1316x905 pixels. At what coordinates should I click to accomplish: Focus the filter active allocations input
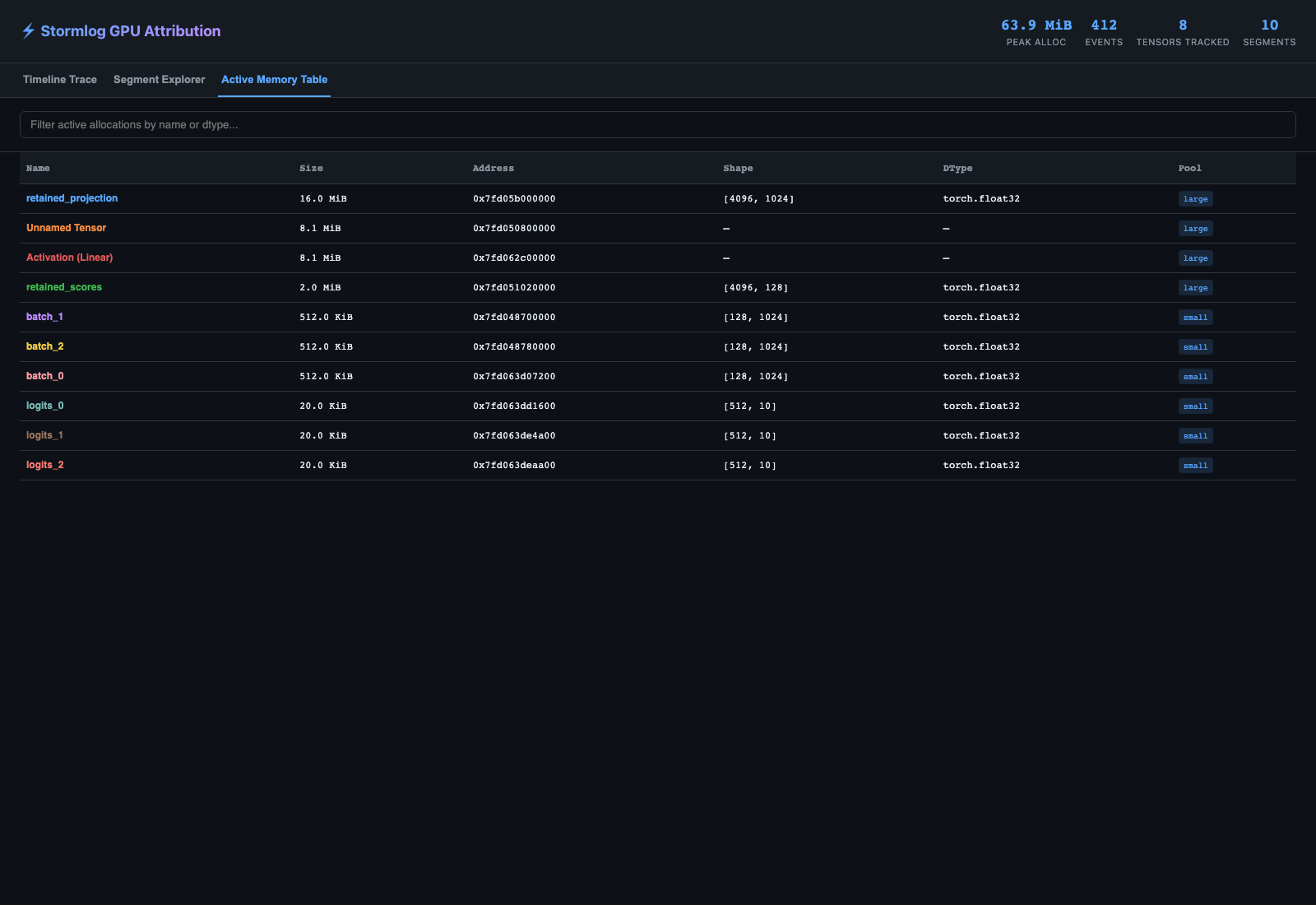click(658, 125)
